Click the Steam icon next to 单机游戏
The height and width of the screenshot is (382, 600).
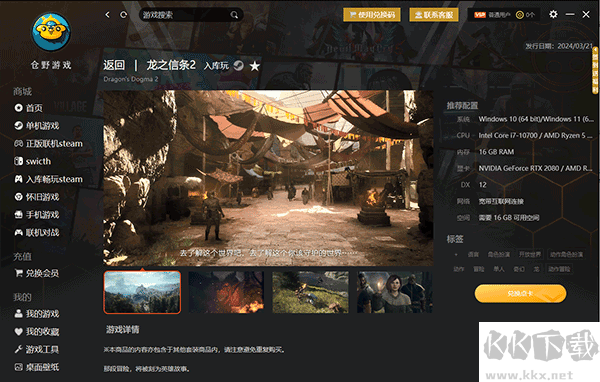click(x=18, y=126)
